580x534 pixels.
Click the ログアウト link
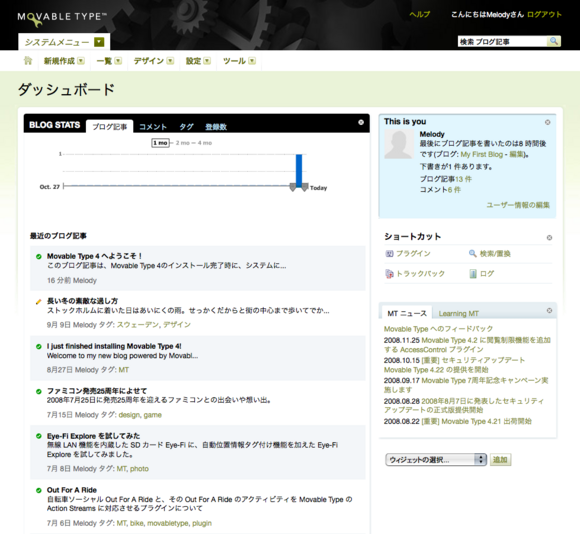coord(544,14)
